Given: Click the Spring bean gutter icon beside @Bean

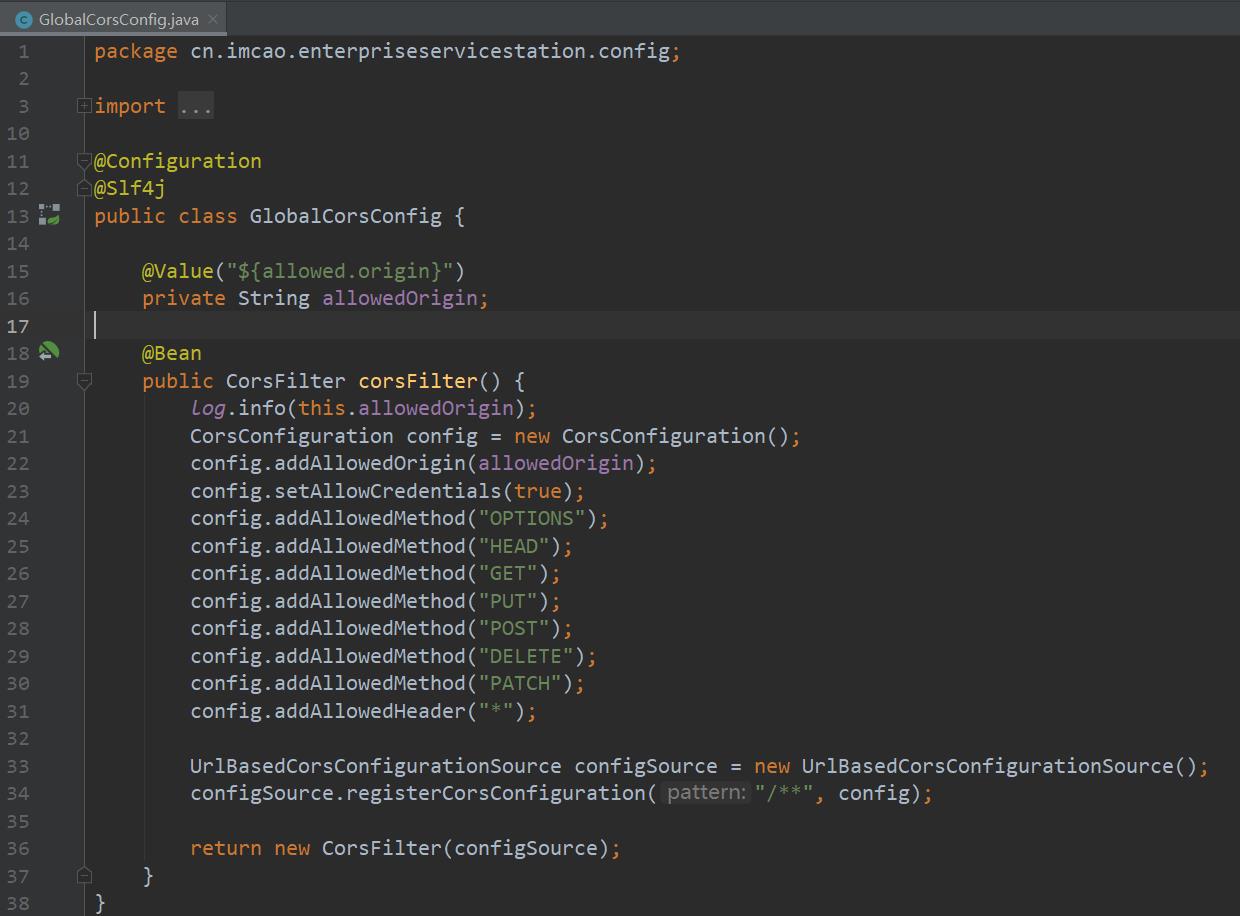Looking at the screenshot, I should pos(49,352).
